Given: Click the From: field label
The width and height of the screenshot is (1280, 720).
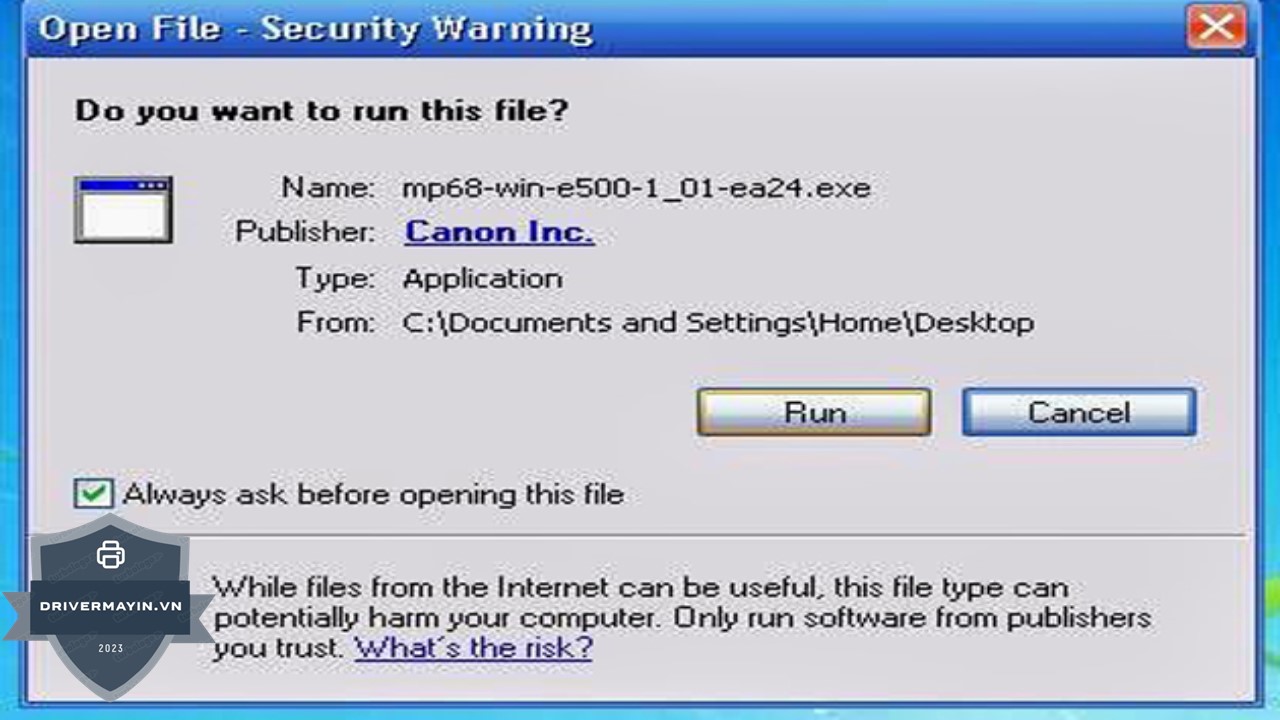Looking at the screenshot, I should point(336,323).
